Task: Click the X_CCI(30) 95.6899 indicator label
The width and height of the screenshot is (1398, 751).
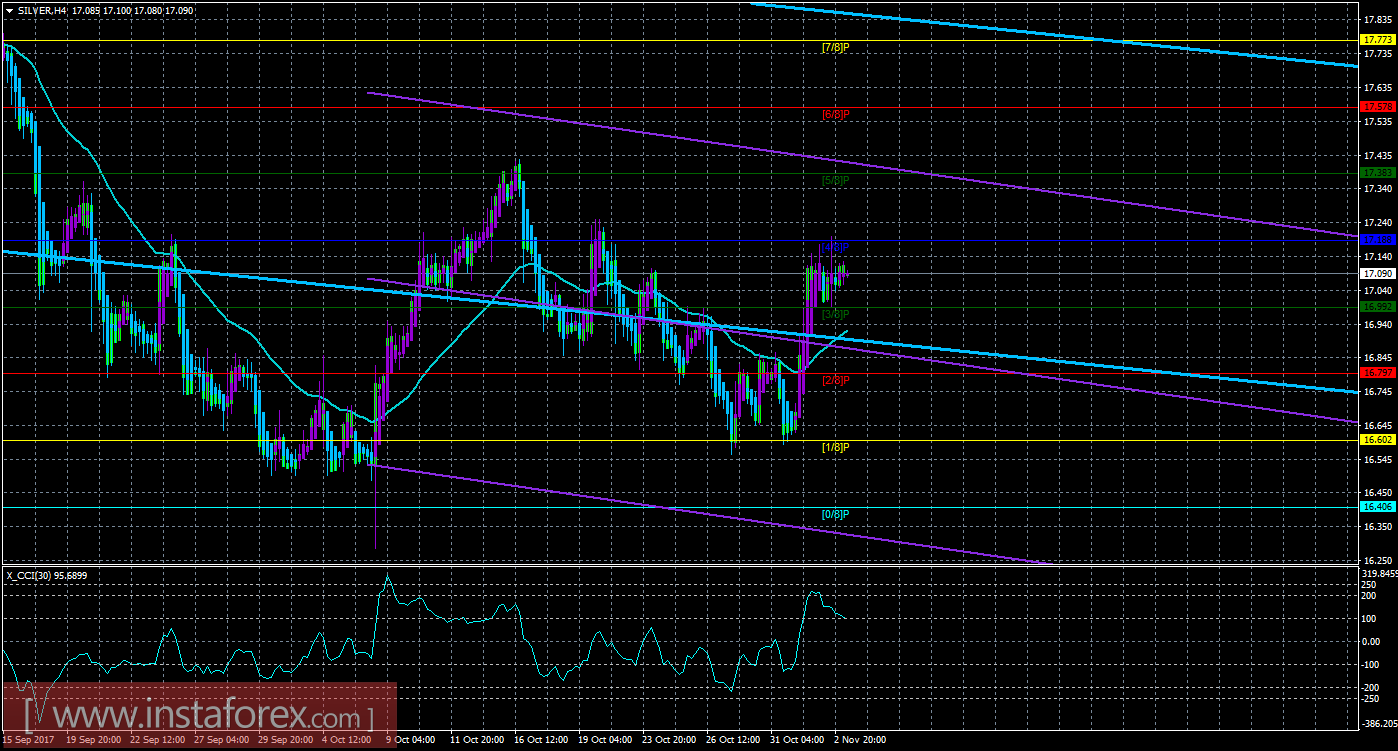Action: (47, 575)
